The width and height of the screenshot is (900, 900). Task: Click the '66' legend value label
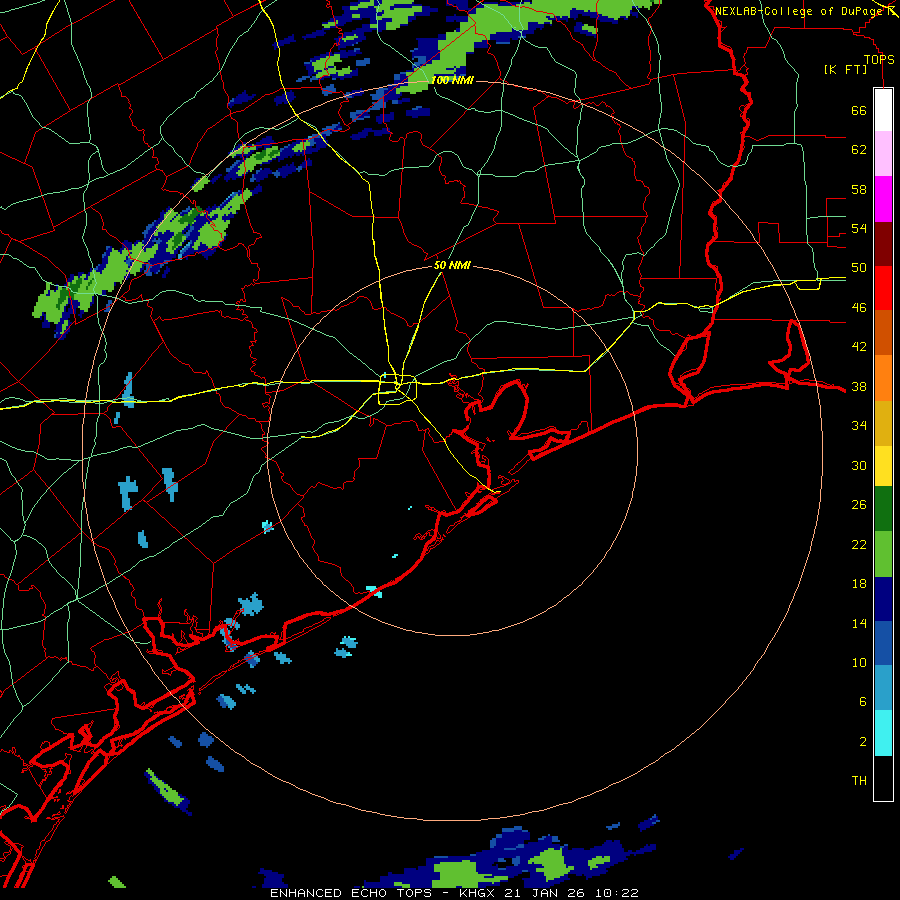click(x=859, y=110)
